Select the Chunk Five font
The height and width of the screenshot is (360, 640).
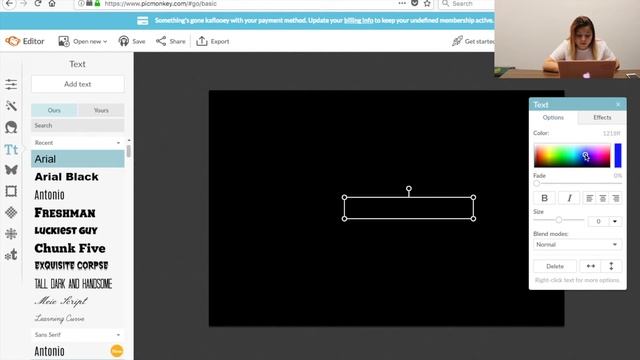click(78, 248)
